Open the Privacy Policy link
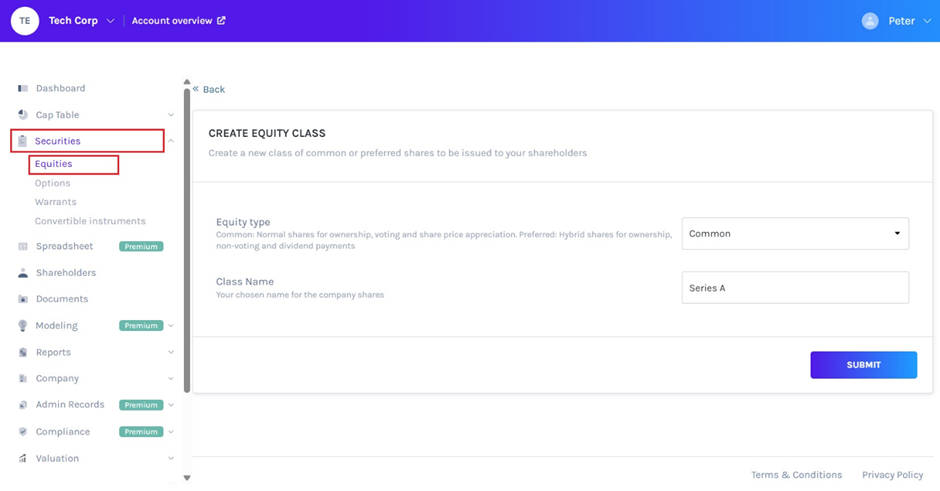 [x=892, y=475]
